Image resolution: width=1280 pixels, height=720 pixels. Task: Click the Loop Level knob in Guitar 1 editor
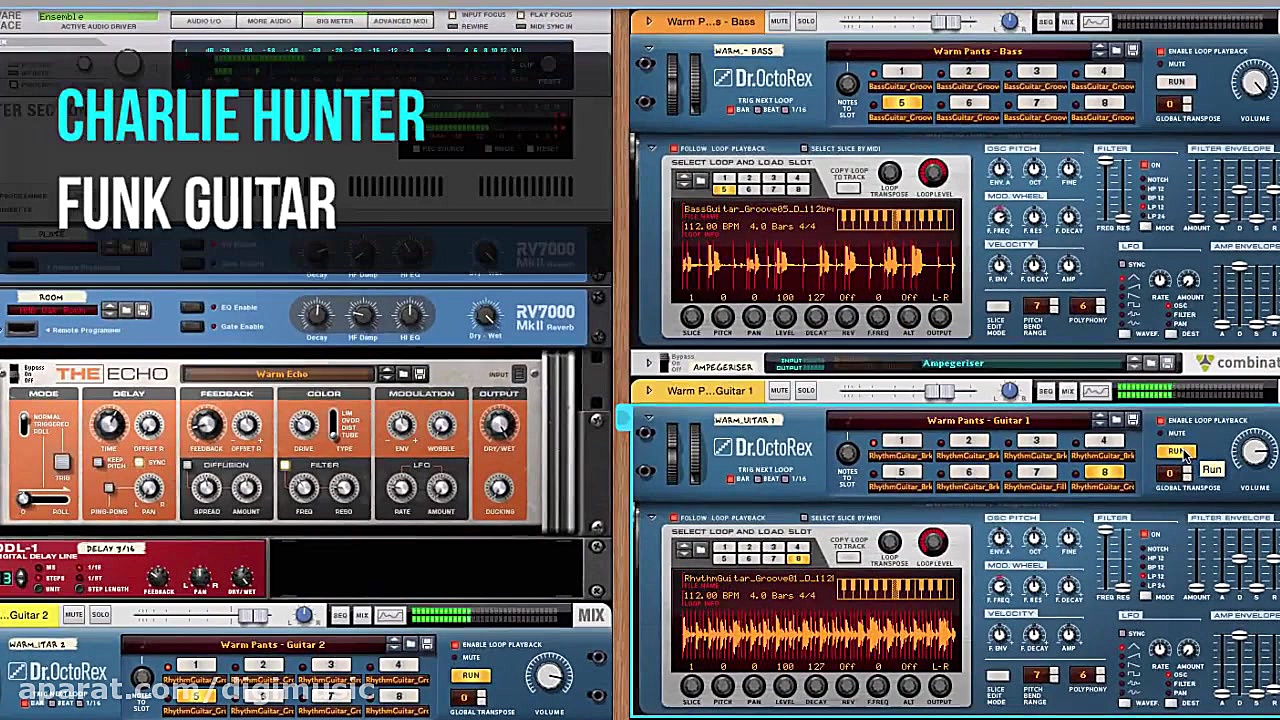click(932, 543)
